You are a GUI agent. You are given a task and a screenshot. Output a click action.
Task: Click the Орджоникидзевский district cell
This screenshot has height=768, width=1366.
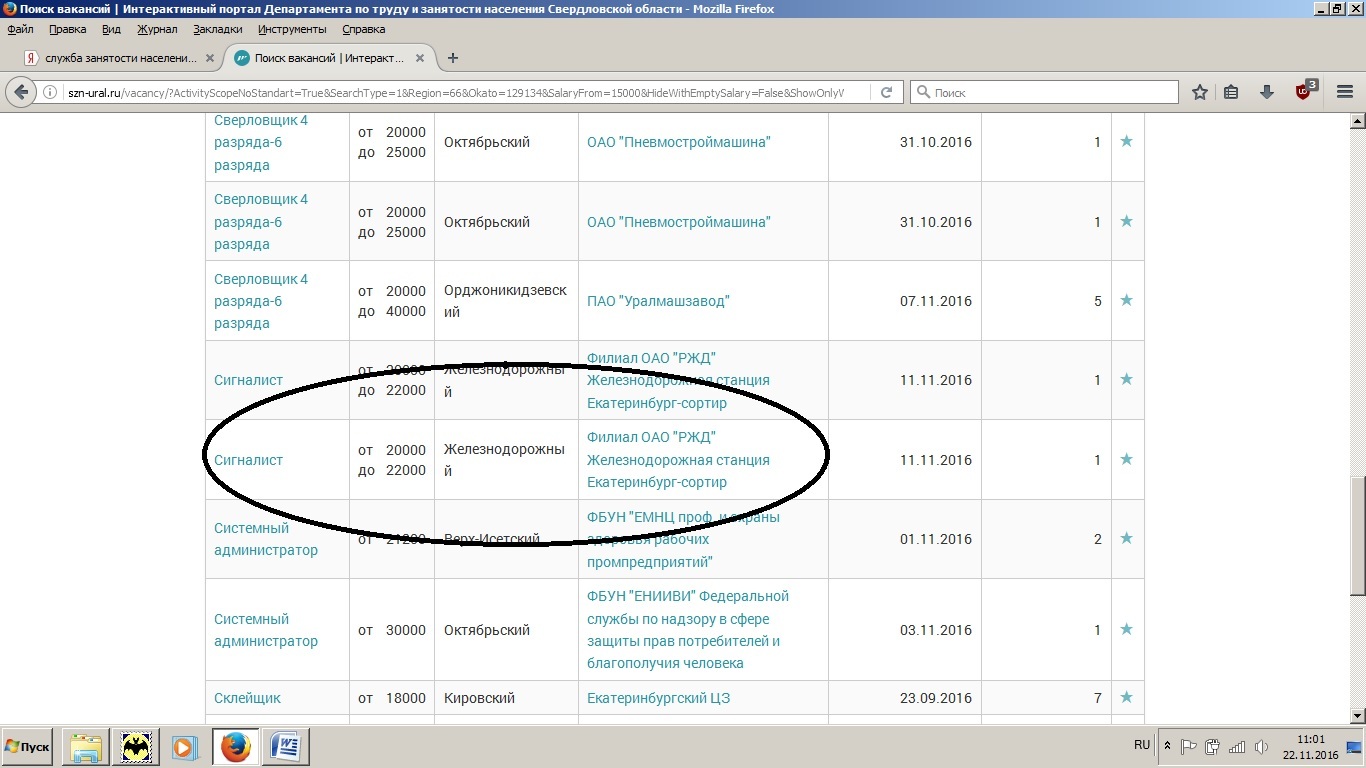coord(506,301)
